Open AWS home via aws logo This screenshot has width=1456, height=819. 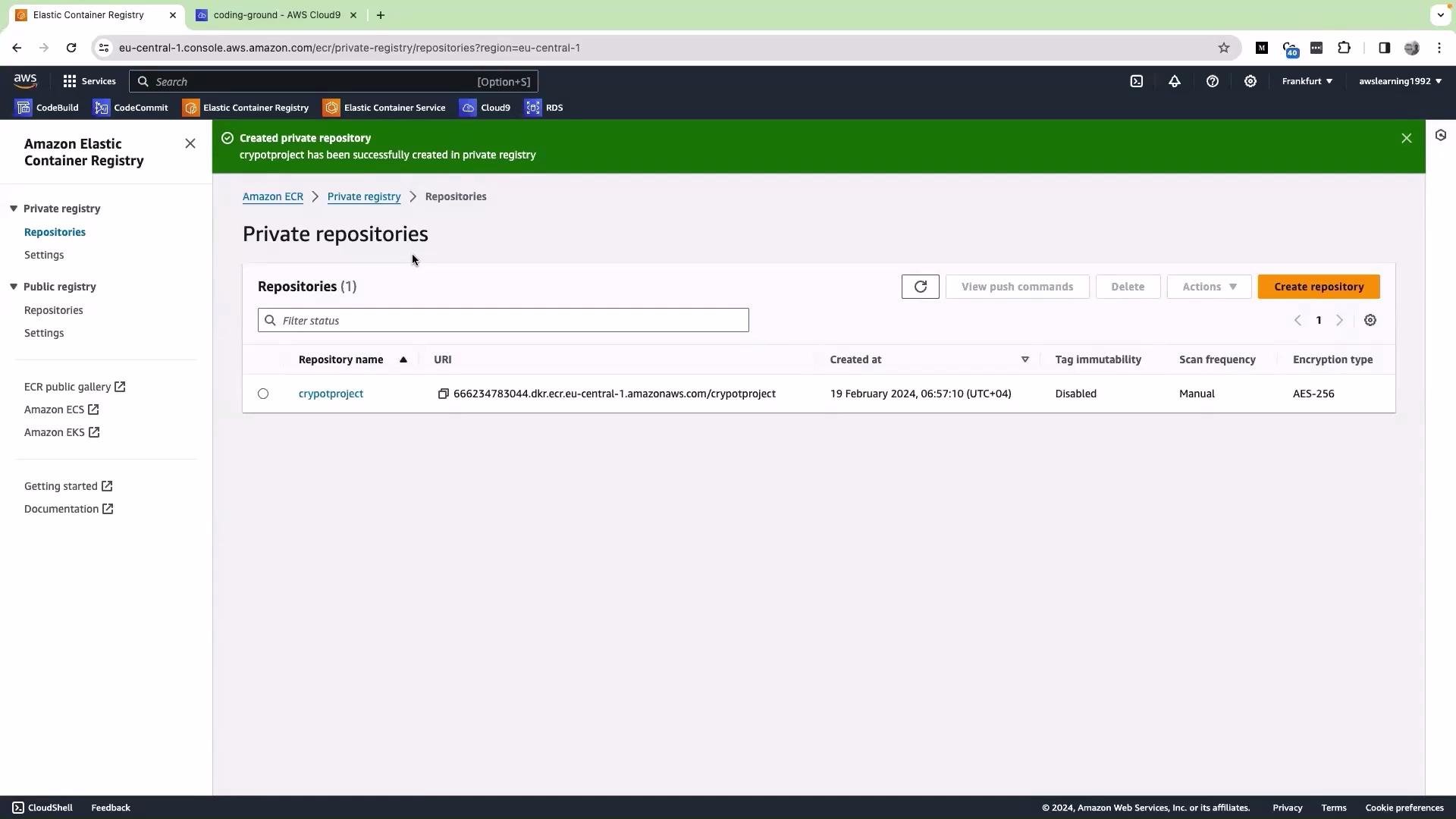point(25,81)
